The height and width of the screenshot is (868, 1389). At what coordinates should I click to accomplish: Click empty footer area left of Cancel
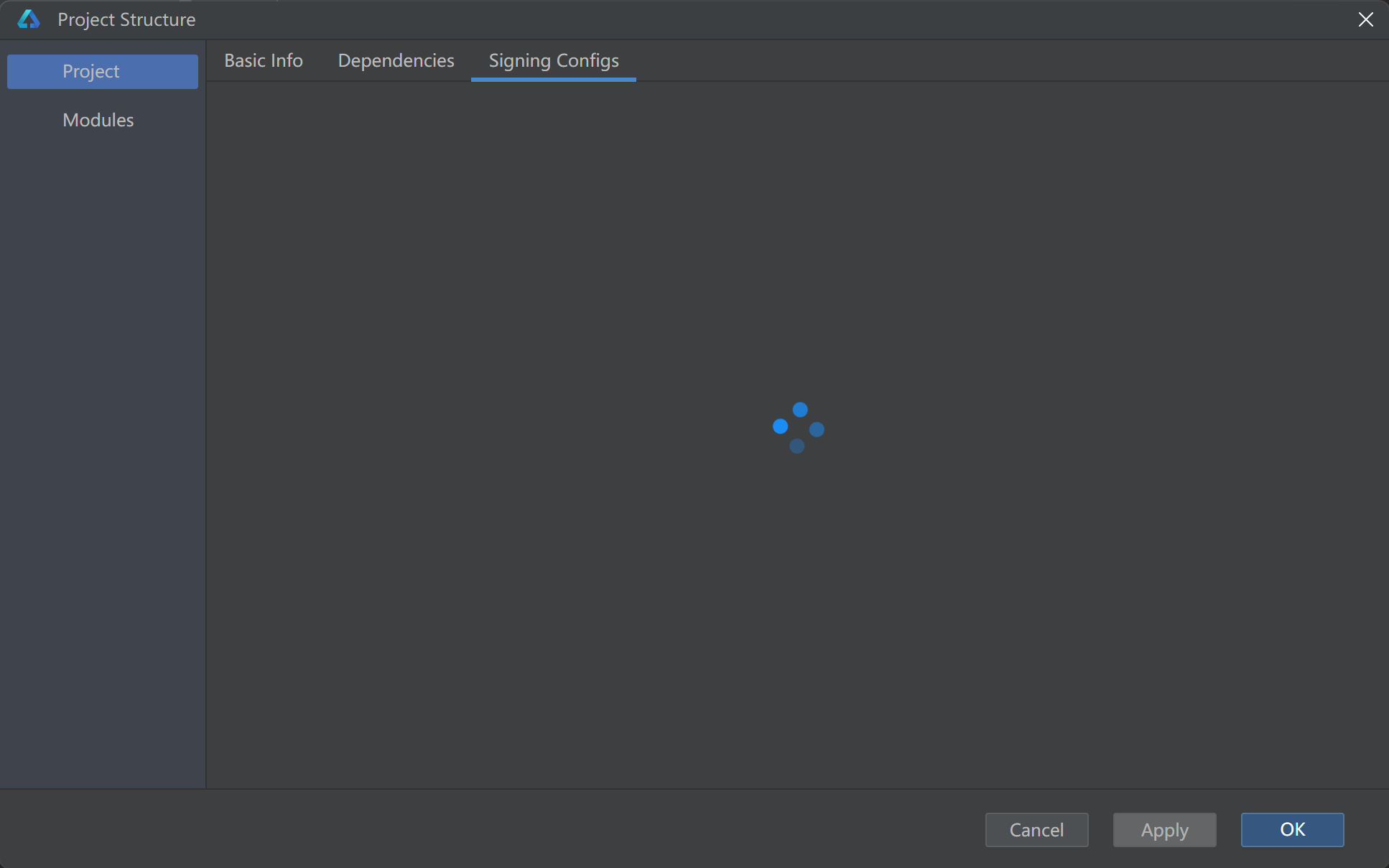point(503,829)
